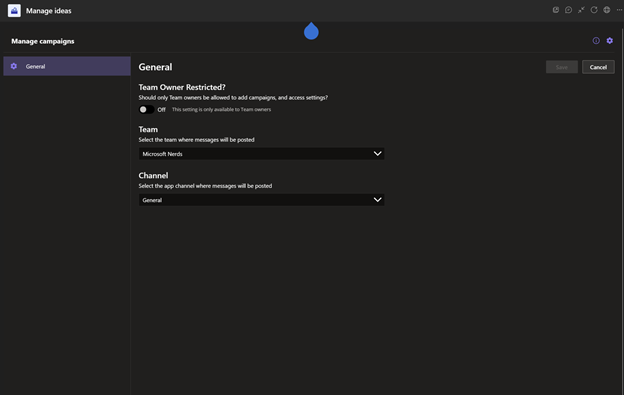Click the Cancel button
624x395 pixels.
coord(598,67)
